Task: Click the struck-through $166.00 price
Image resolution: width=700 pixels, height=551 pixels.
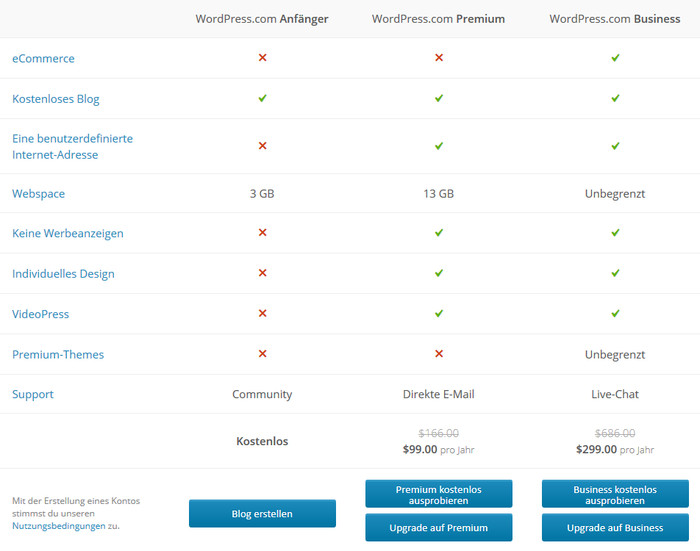Action: pyautogui.click(x=438, y=433)
